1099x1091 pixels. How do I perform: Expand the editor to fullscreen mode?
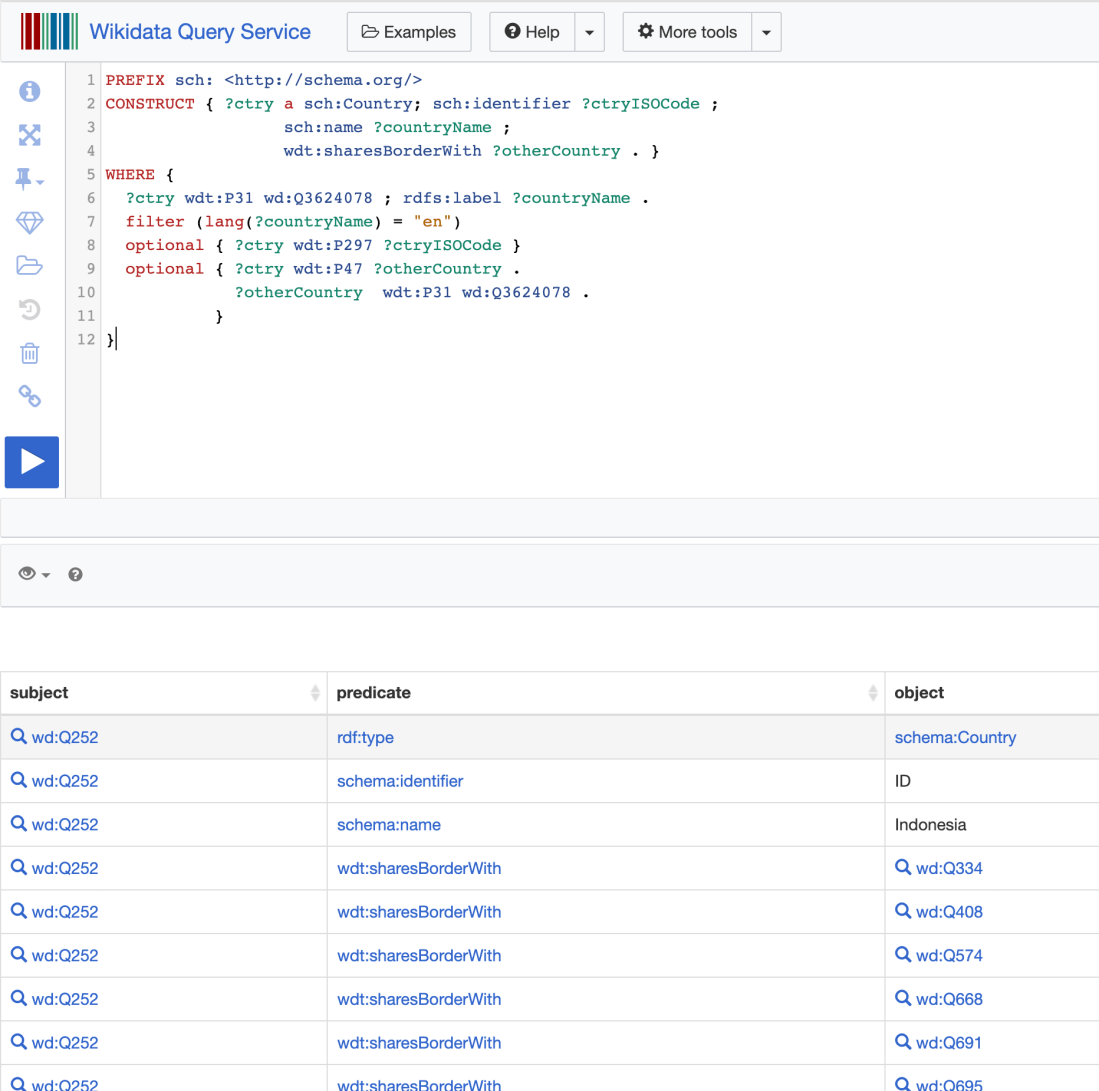pyautogui.click(x=29, y=135)
